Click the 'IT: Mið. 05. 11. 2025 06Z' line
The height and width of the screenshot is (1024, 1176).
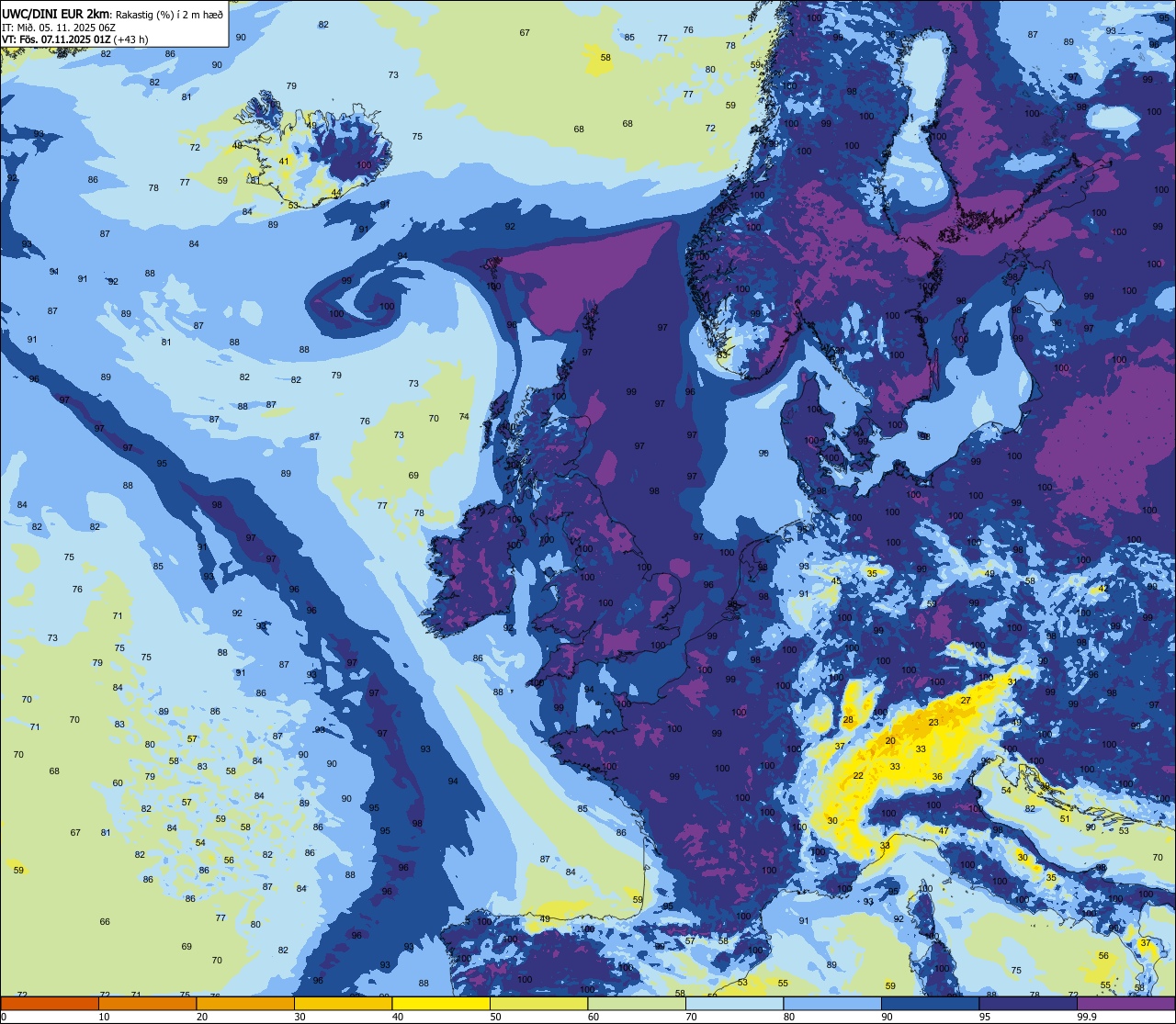point(59,28)
